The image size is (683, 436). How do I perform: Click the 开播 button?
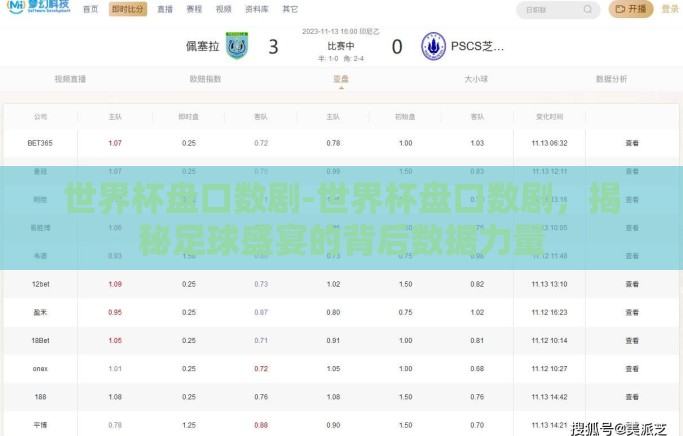(x=631, y=9)
